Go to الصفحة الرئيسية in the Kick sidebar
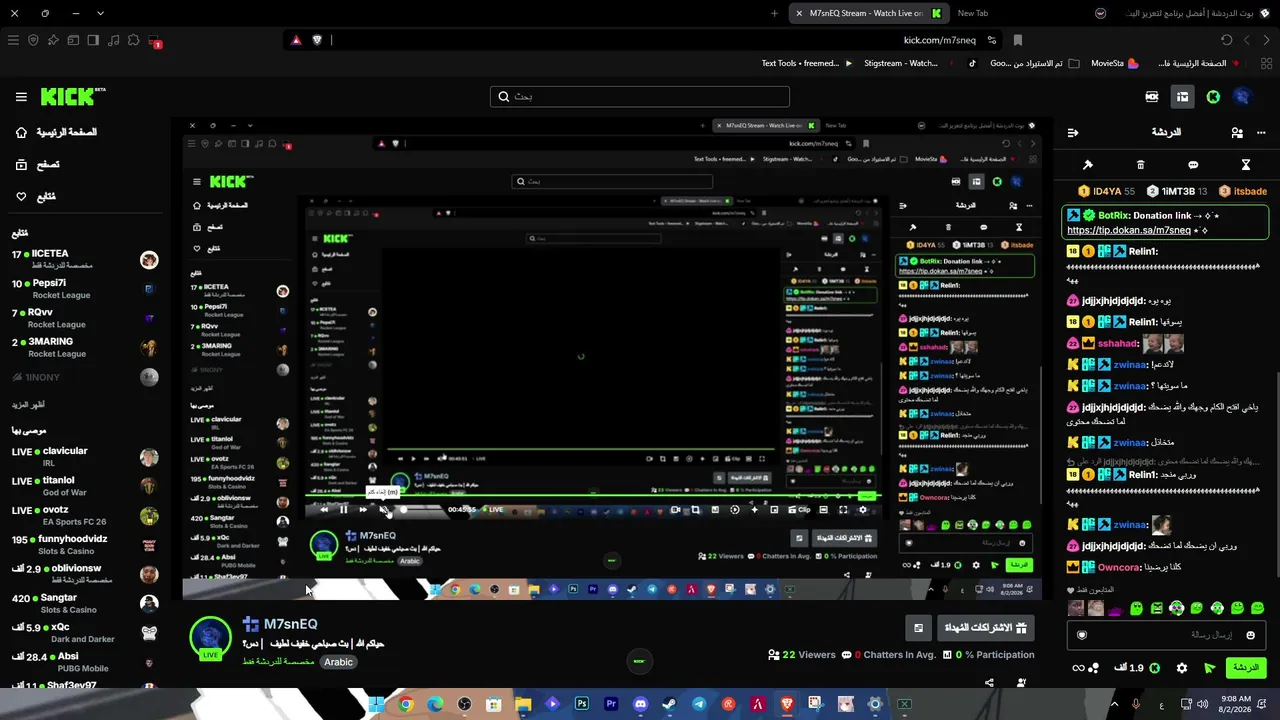1280x720 pixels. pos(57,132)
